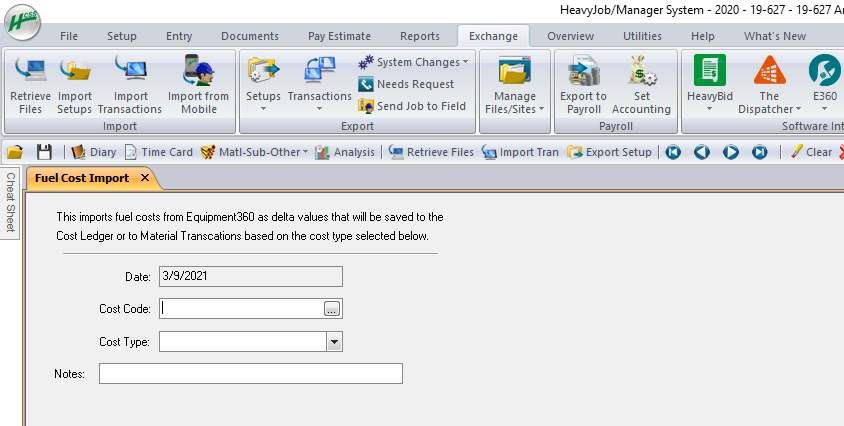The width and height of the screenshot is (844, 426).
Task: Open the Utilities ribbon tab
Action: [642, 36]
